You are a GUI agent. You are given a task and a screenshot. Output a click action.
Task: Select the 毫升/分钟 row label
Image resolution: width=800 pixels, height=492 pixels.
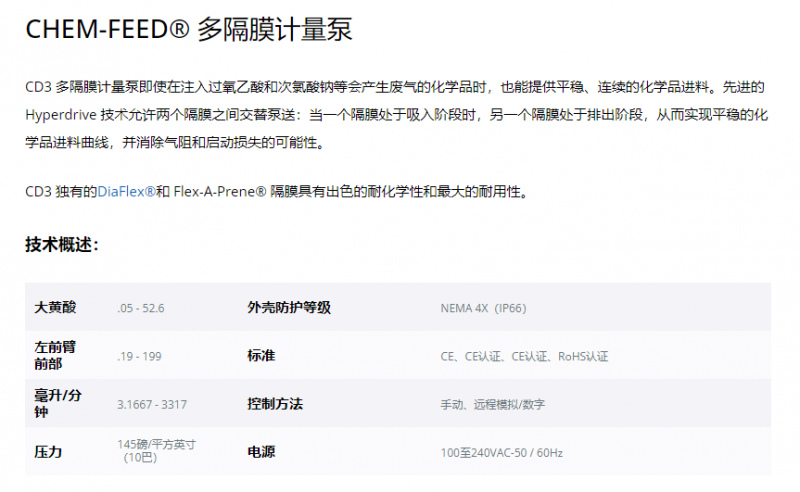pos(55,403)
